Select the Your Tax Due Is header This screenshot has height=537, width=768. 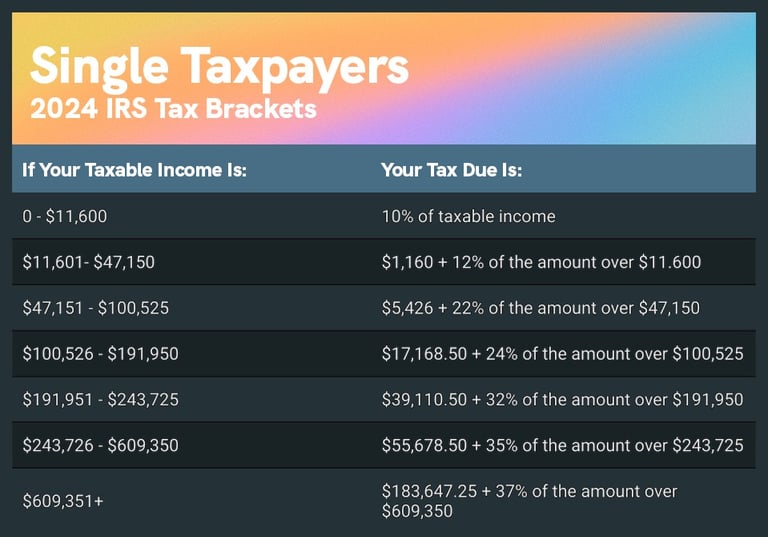coord(452,170)
